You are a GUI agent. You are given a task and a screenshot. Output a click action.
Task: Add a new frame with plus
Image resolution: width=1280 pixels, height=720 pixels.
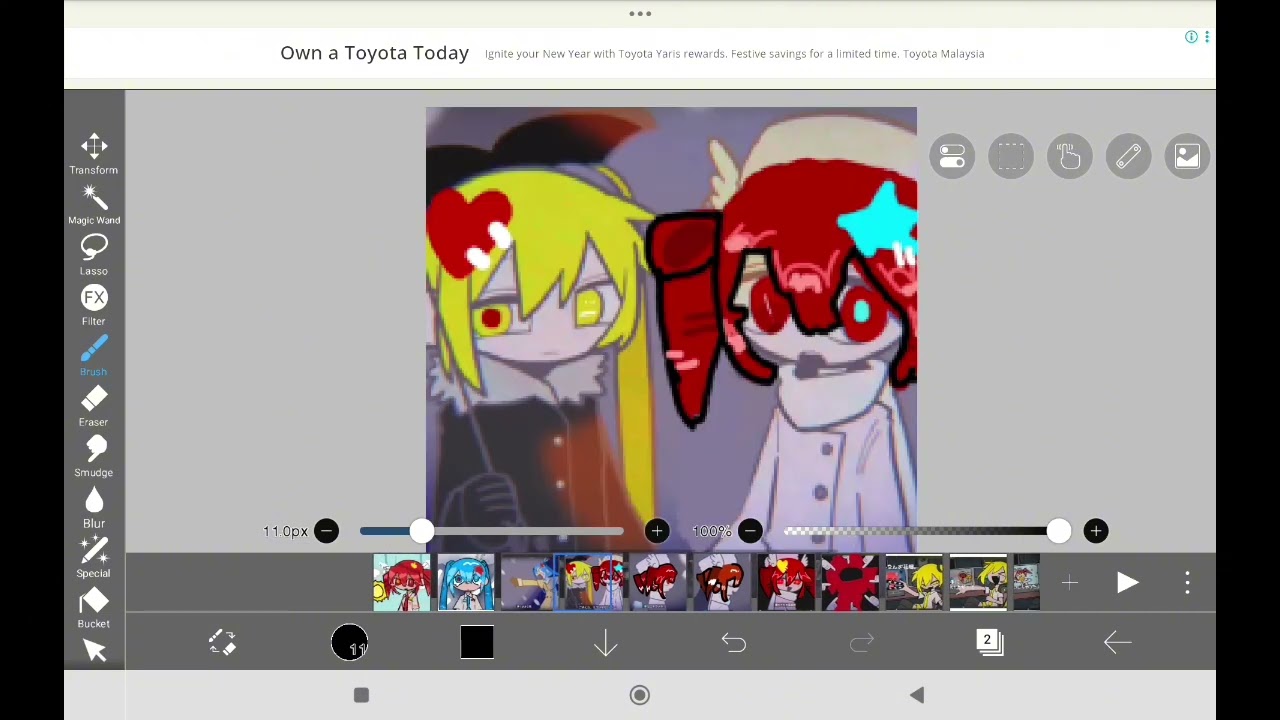(x=1070, y=583)
